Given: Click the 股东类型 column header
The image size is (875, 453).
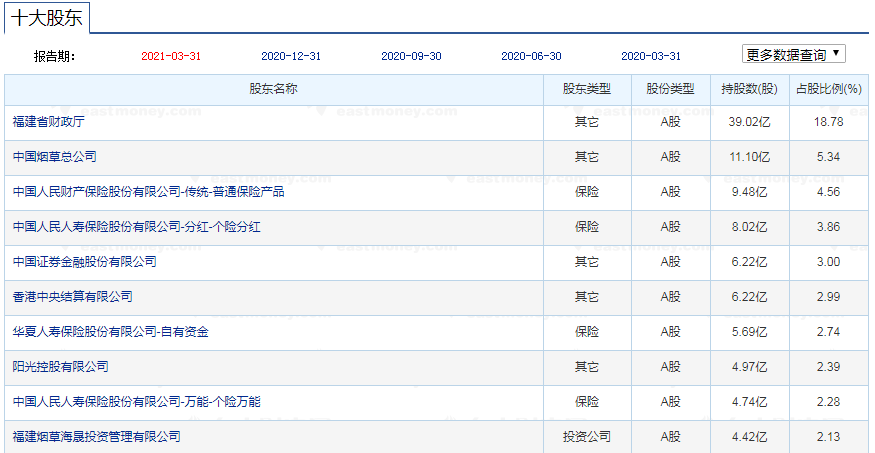Looking at the screenshot, I should (x=587, y=89).
